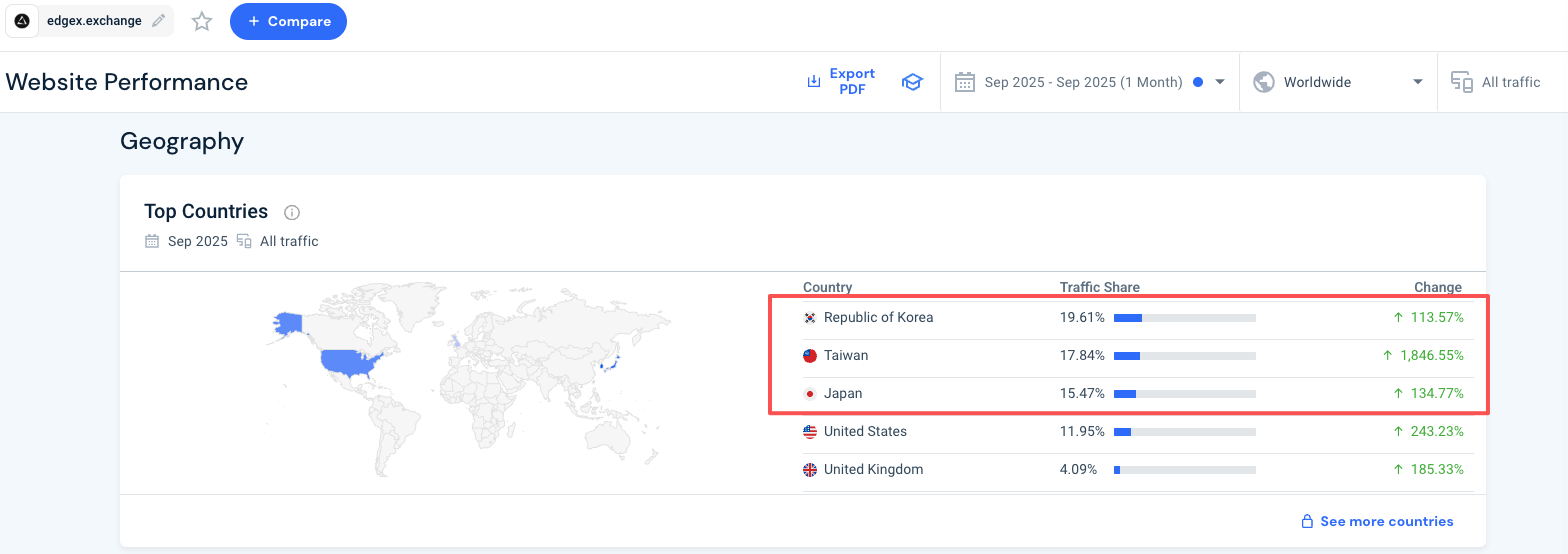Viewport: 1568px width, 554px height.
Task: Click United States in country table
Action: tap(865, 431)
